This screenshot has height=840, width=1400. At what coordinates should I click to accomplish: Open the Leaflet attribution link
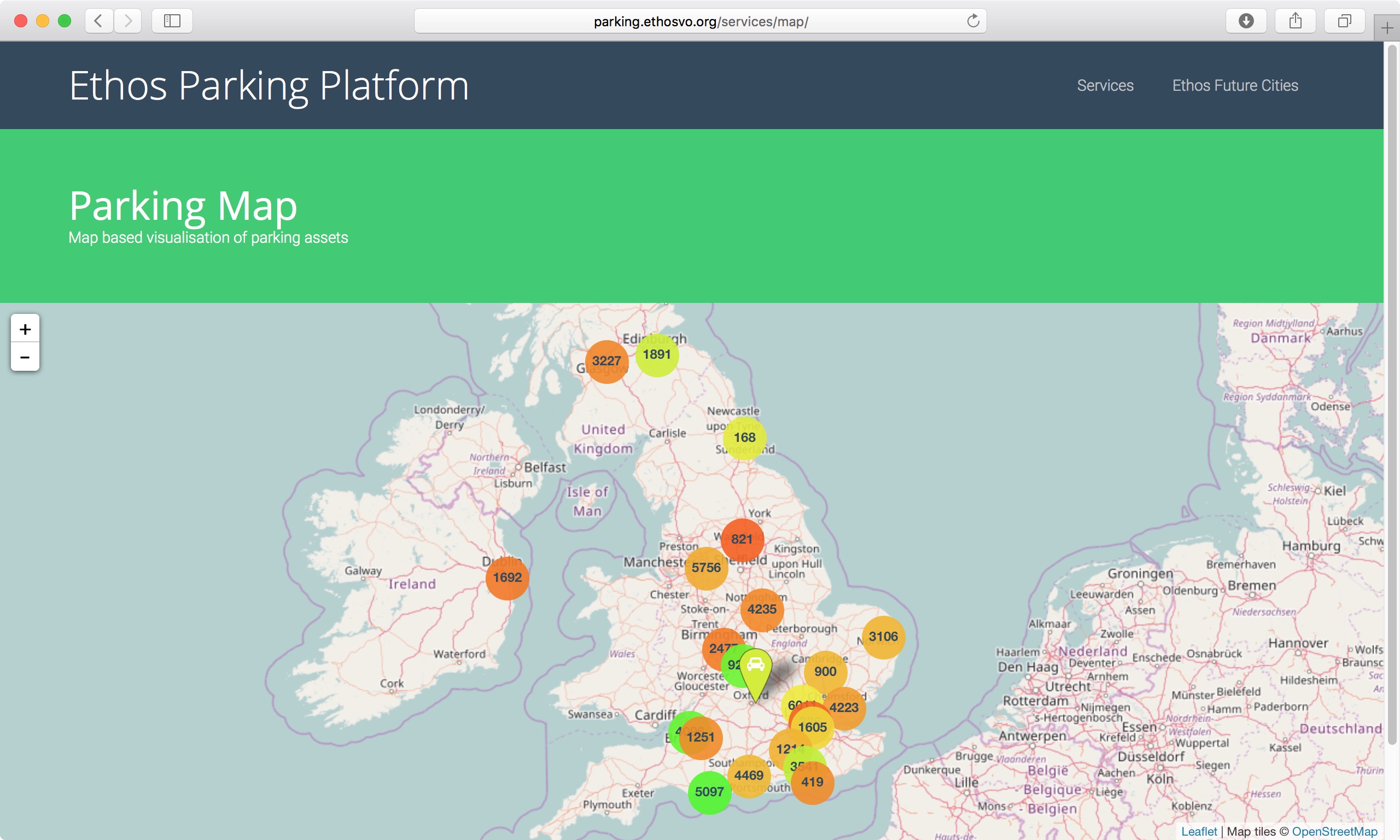[1199, 831]
